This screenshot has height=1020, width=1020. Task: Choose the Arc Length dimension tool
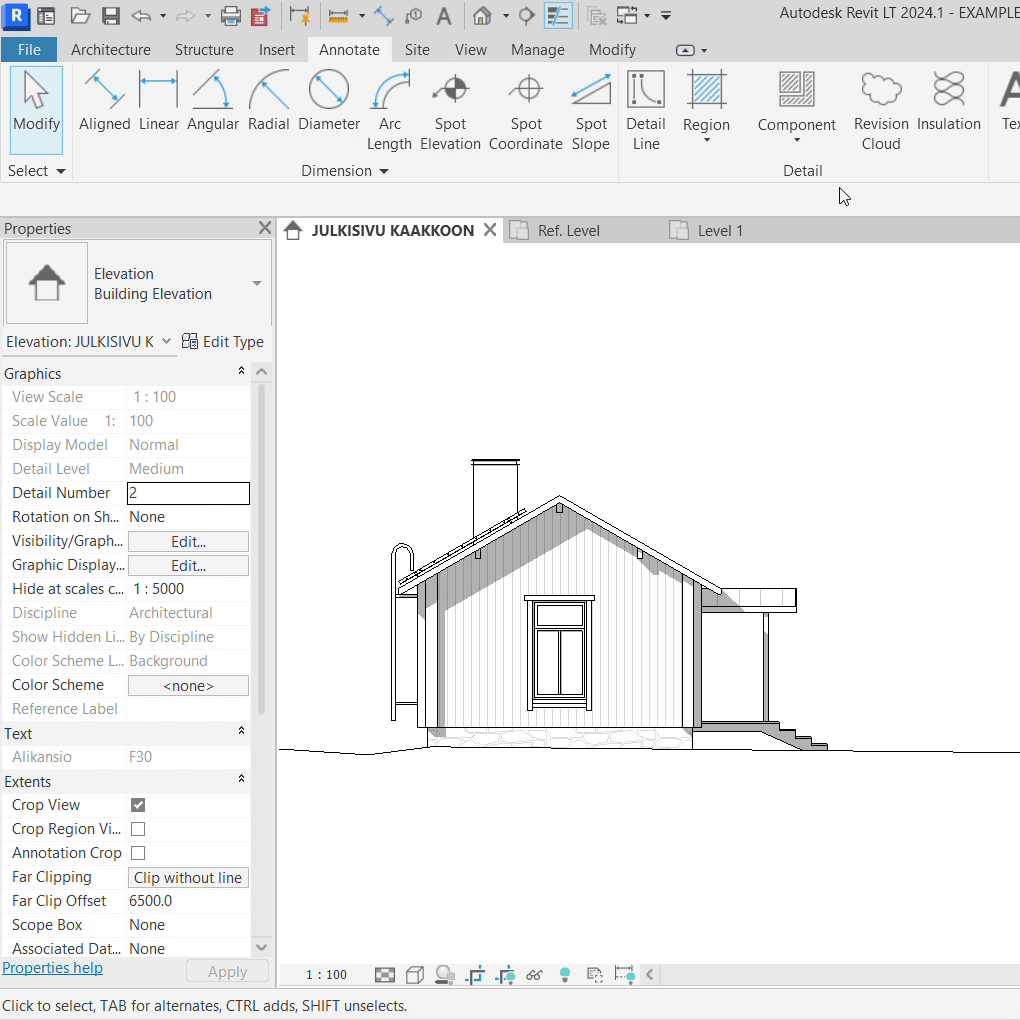389,112
